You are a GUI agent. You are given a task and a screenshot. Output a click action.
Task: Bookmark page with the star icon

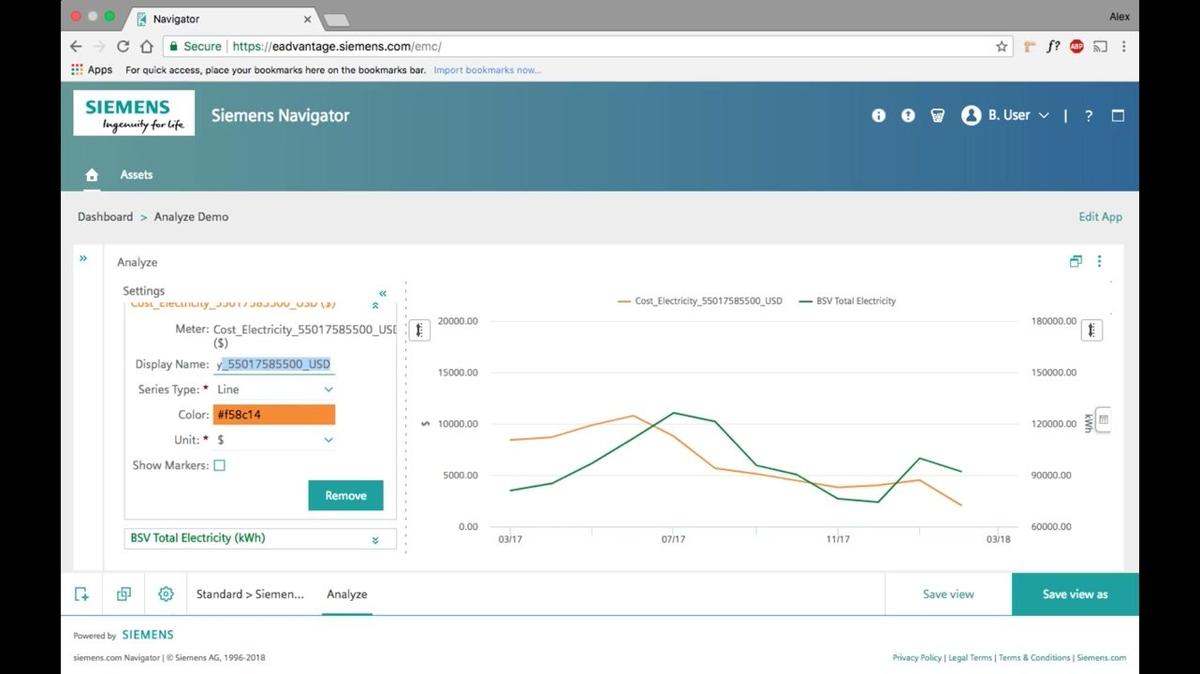point(1002,46)
